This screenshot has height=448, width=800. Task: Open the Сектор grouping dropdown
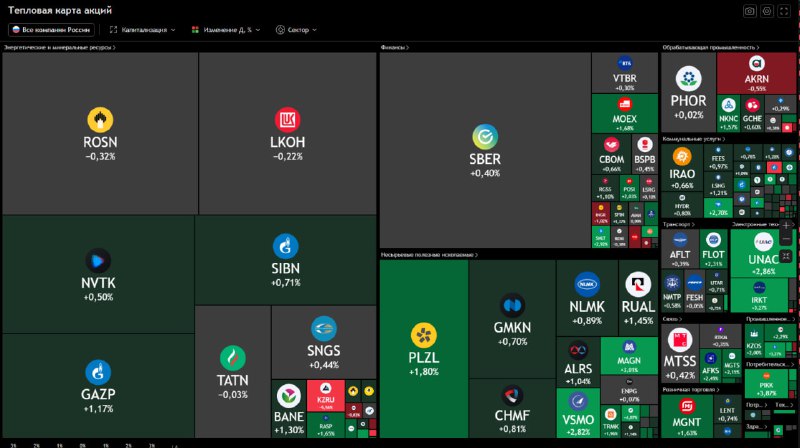pyautogui.click(x=296, y=30)
